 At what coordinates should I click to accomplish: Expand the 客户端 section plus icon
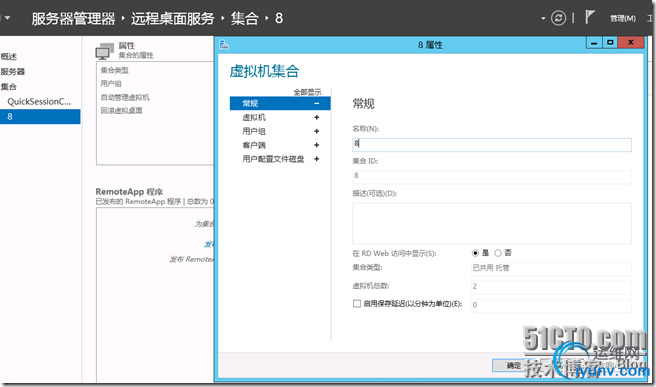point(317,145)
